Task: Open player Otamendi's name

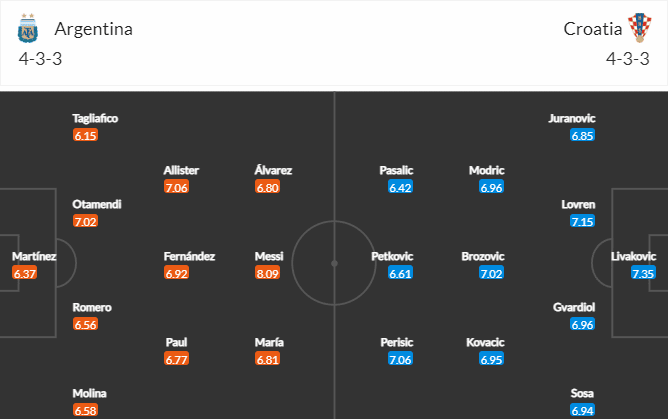Action: tap(97, 204)
